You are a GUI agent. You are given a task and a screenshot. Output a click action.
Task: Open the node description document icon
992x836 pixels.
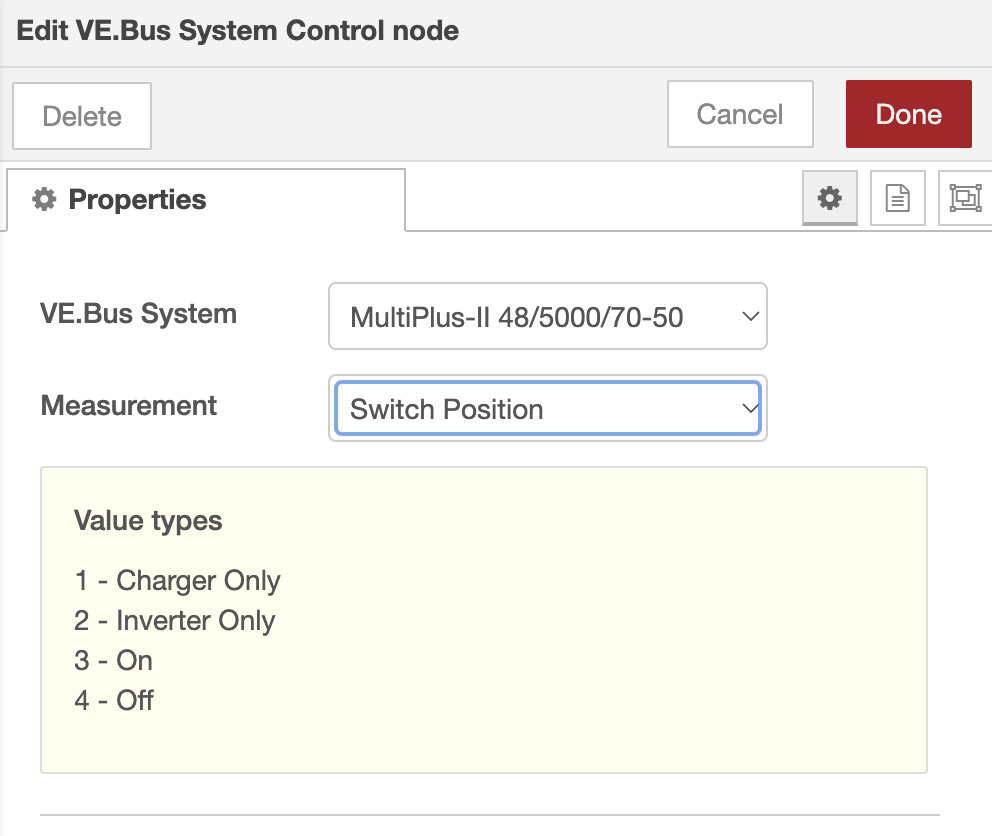tap(898, 198)
